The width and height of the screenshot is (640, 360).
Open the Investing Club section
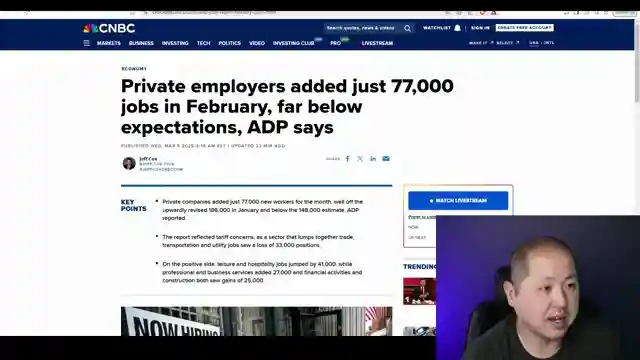[x=293, y=43]
